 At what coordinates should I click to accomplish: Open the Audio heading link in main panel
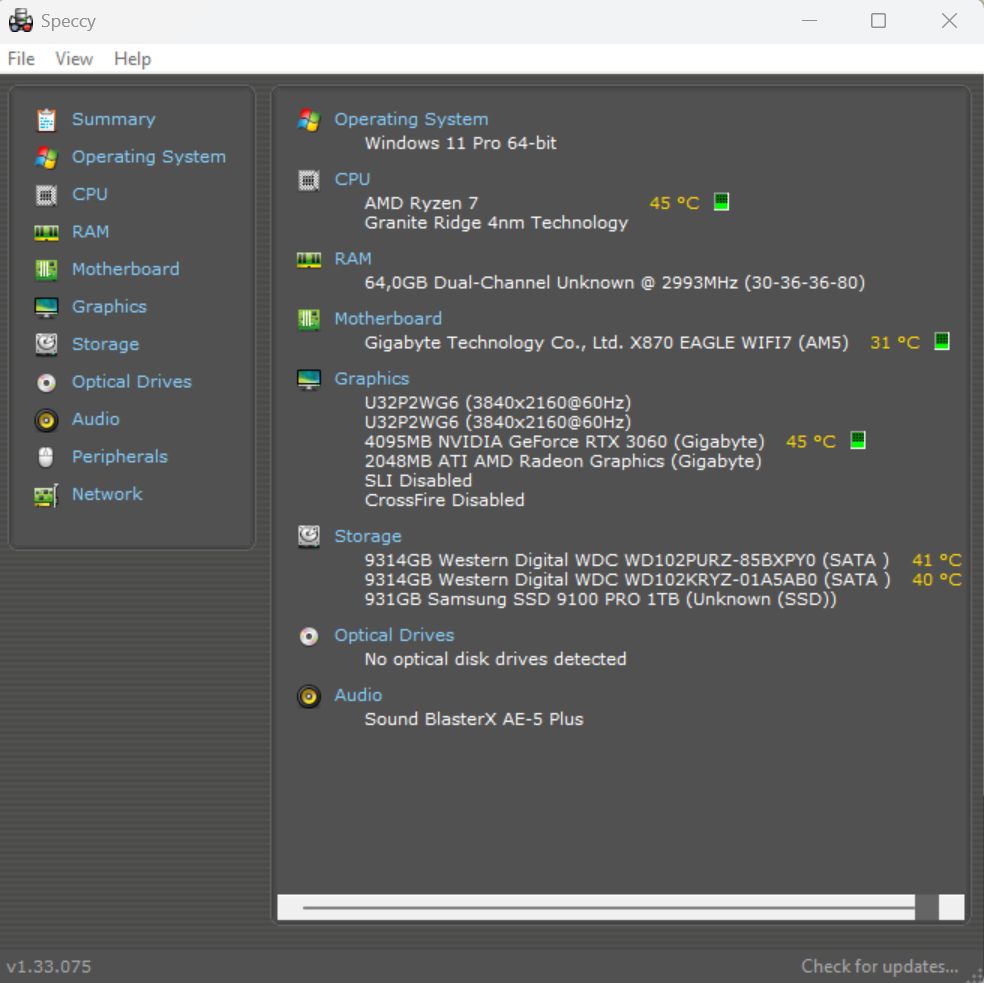coord(358,696)
